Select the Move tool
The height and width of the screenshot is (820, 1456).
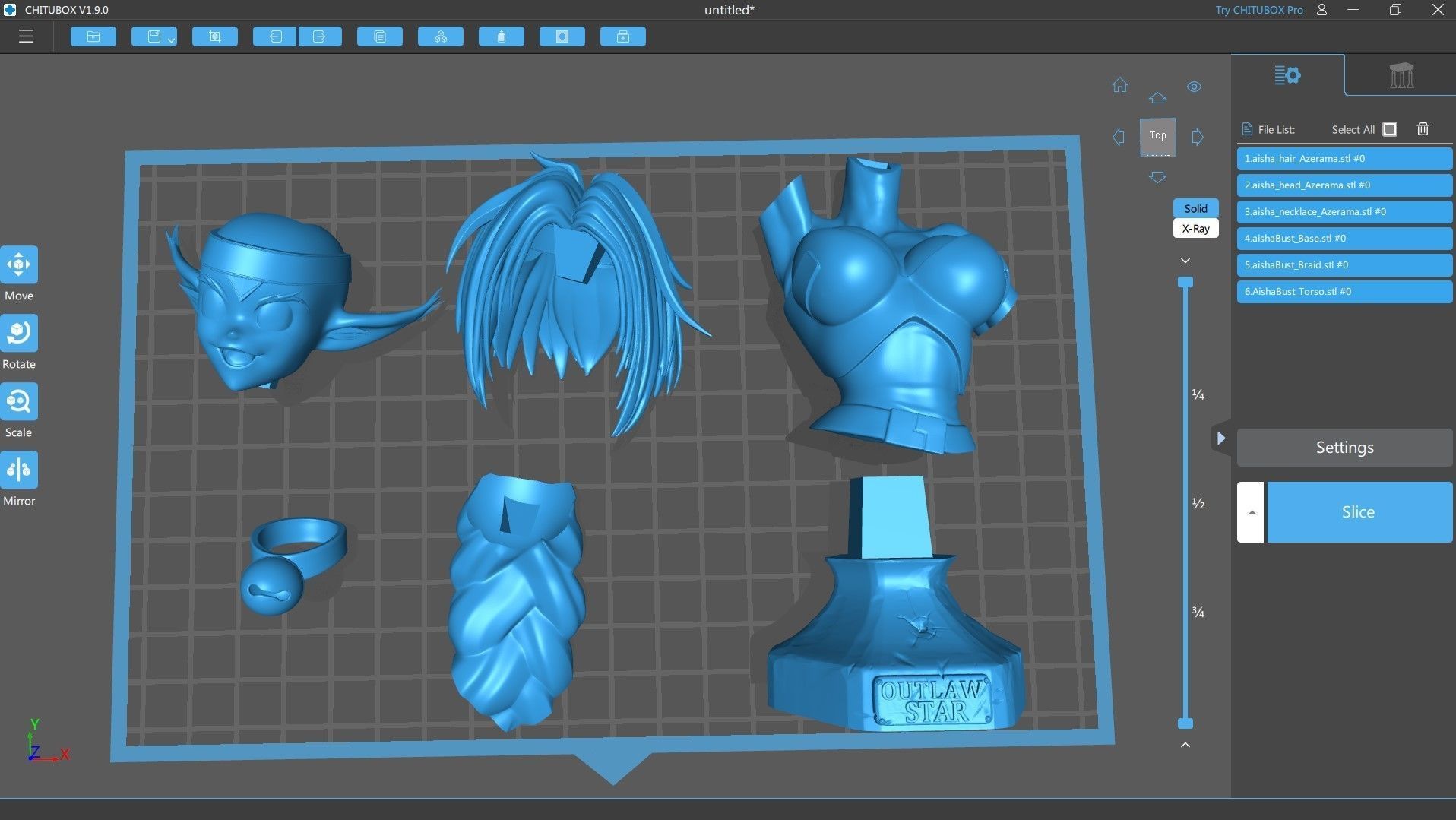pos(19,265)
